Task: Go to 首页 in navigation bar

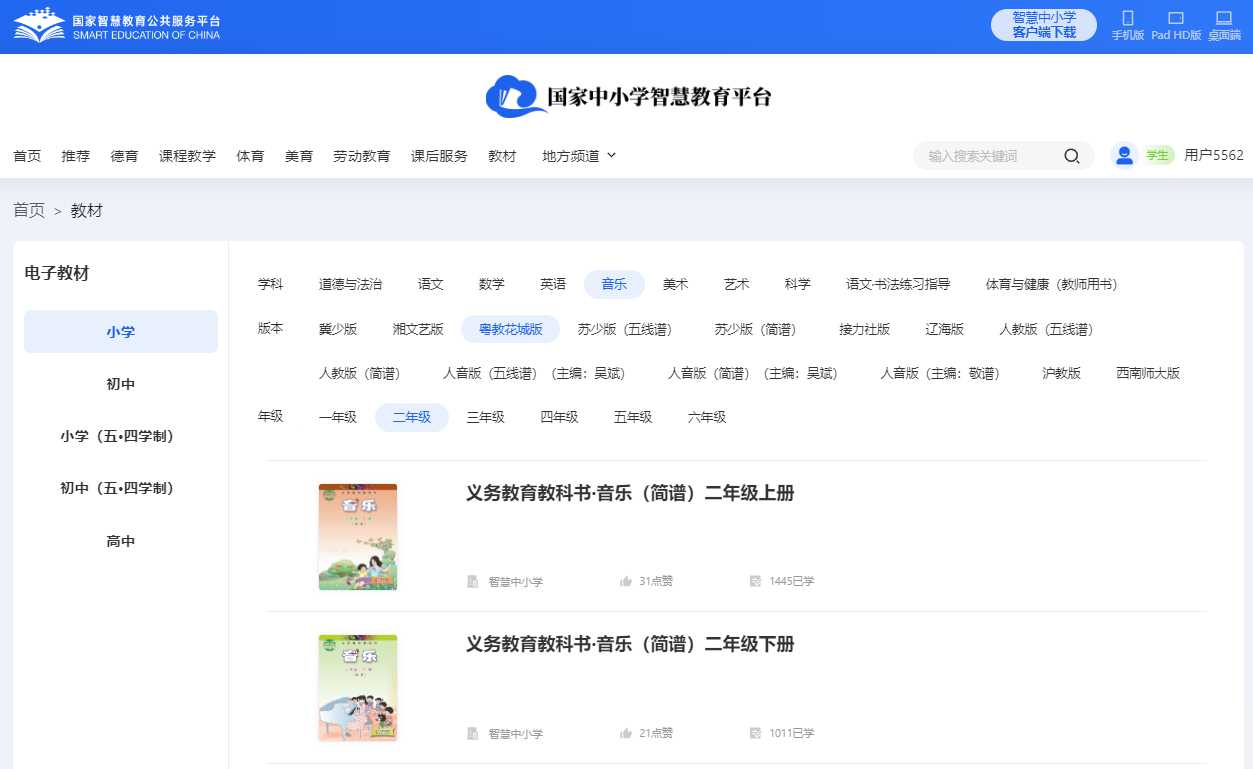Action: click(x=27, y=156)
